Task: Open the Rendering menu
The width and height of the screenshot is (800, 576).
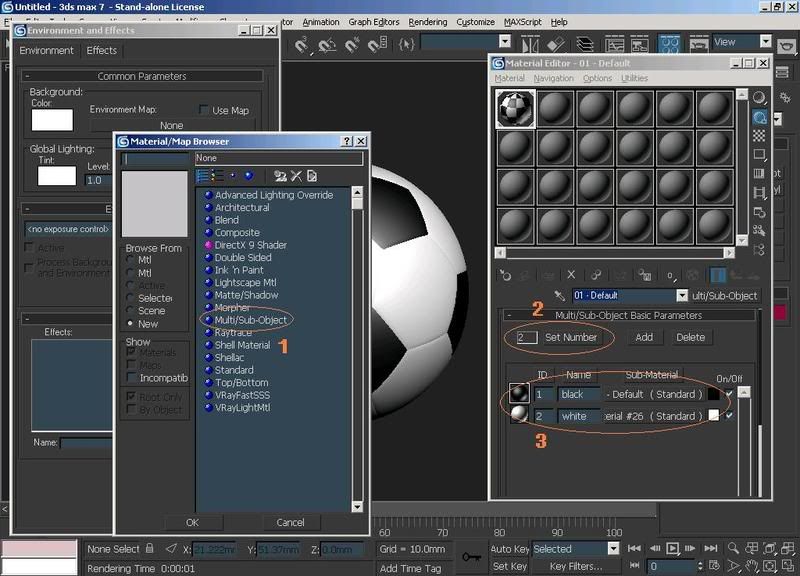Action: point(428,22)
